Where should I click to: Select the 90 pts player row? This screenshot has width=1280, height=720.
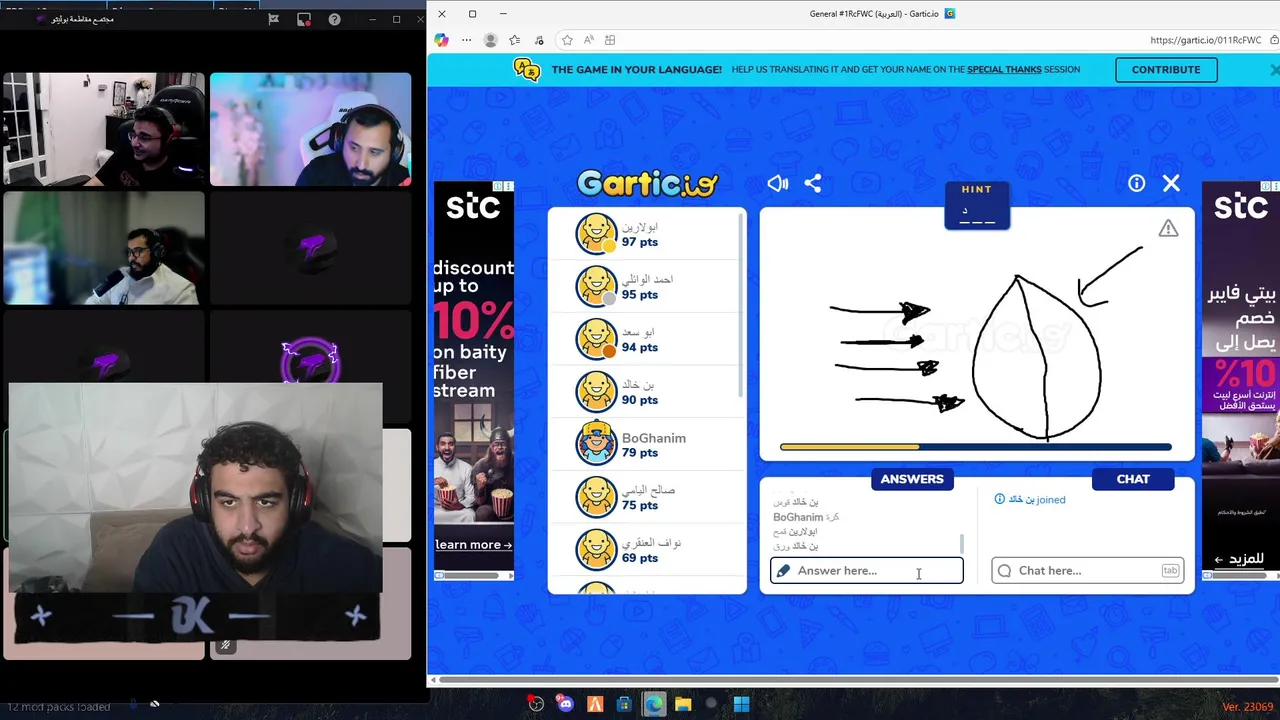point(647,392)
